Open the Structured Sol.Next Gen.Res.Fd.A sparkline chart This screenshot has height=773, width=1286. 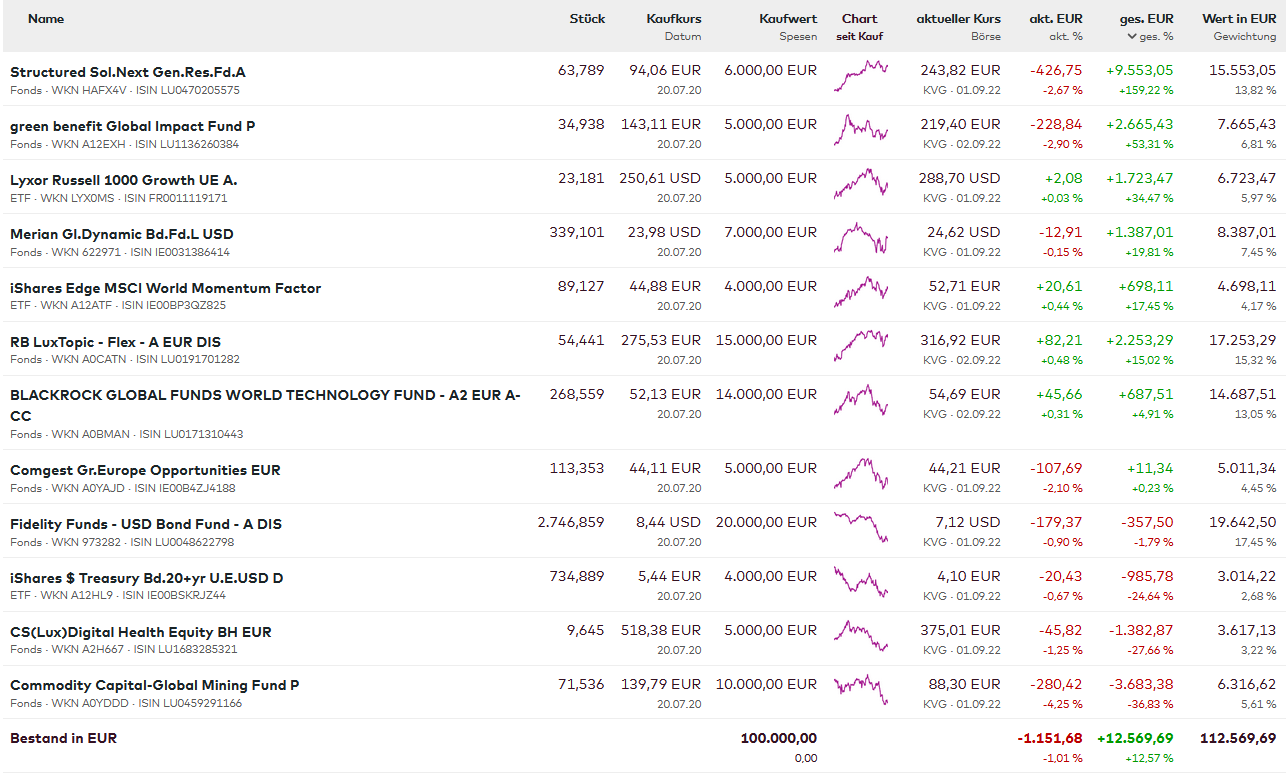click(860, 77)
